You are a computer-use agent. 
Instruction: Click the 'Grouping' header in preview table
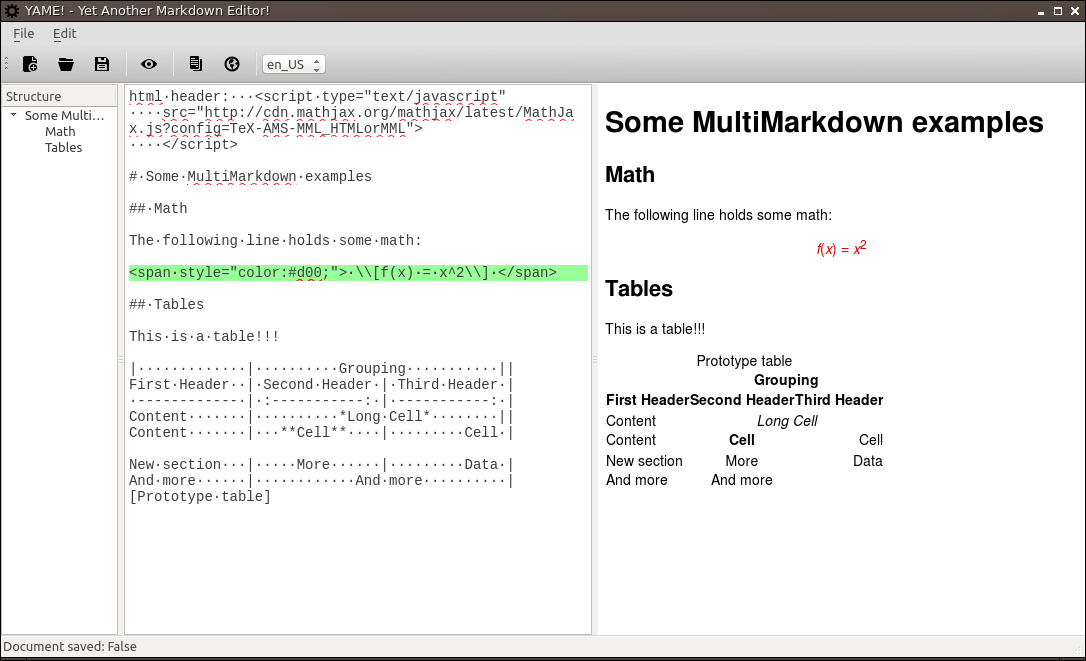pyautogui.click(x=786, y=380)
